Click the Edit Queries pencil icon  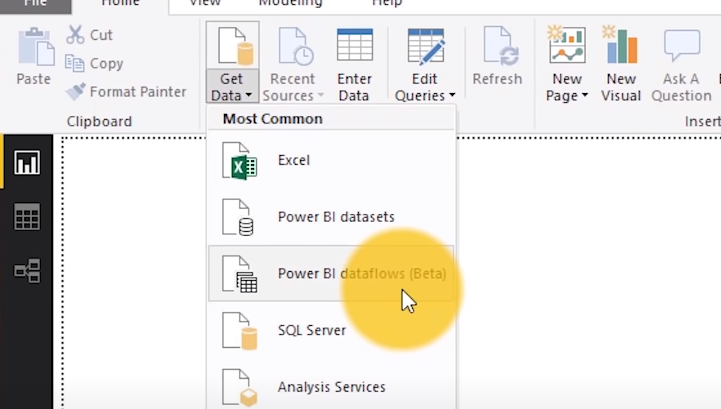pyautogui.click(x=426, y=46)
